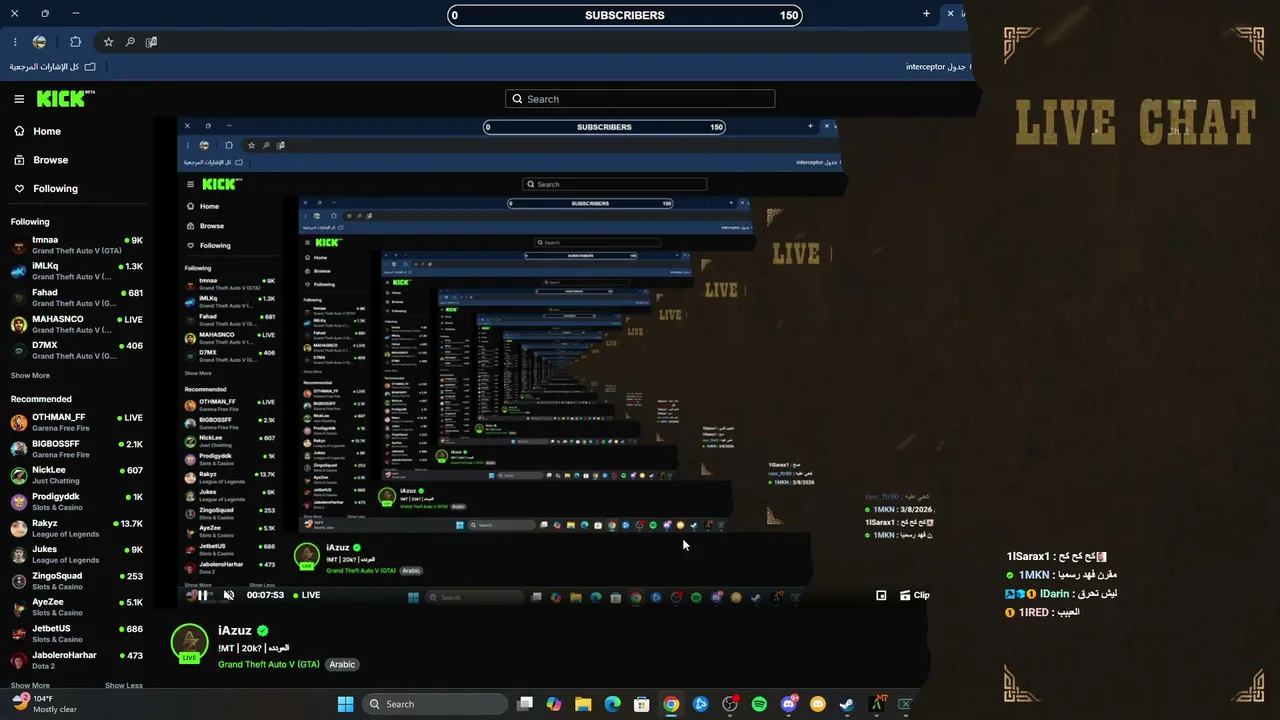Open Prodigyddk's Slots & Casino channel in the largest sidebar
Image resolution: width=1280 pixels, height=720 pixels.
pyautogui.click(x=77, y=502)
